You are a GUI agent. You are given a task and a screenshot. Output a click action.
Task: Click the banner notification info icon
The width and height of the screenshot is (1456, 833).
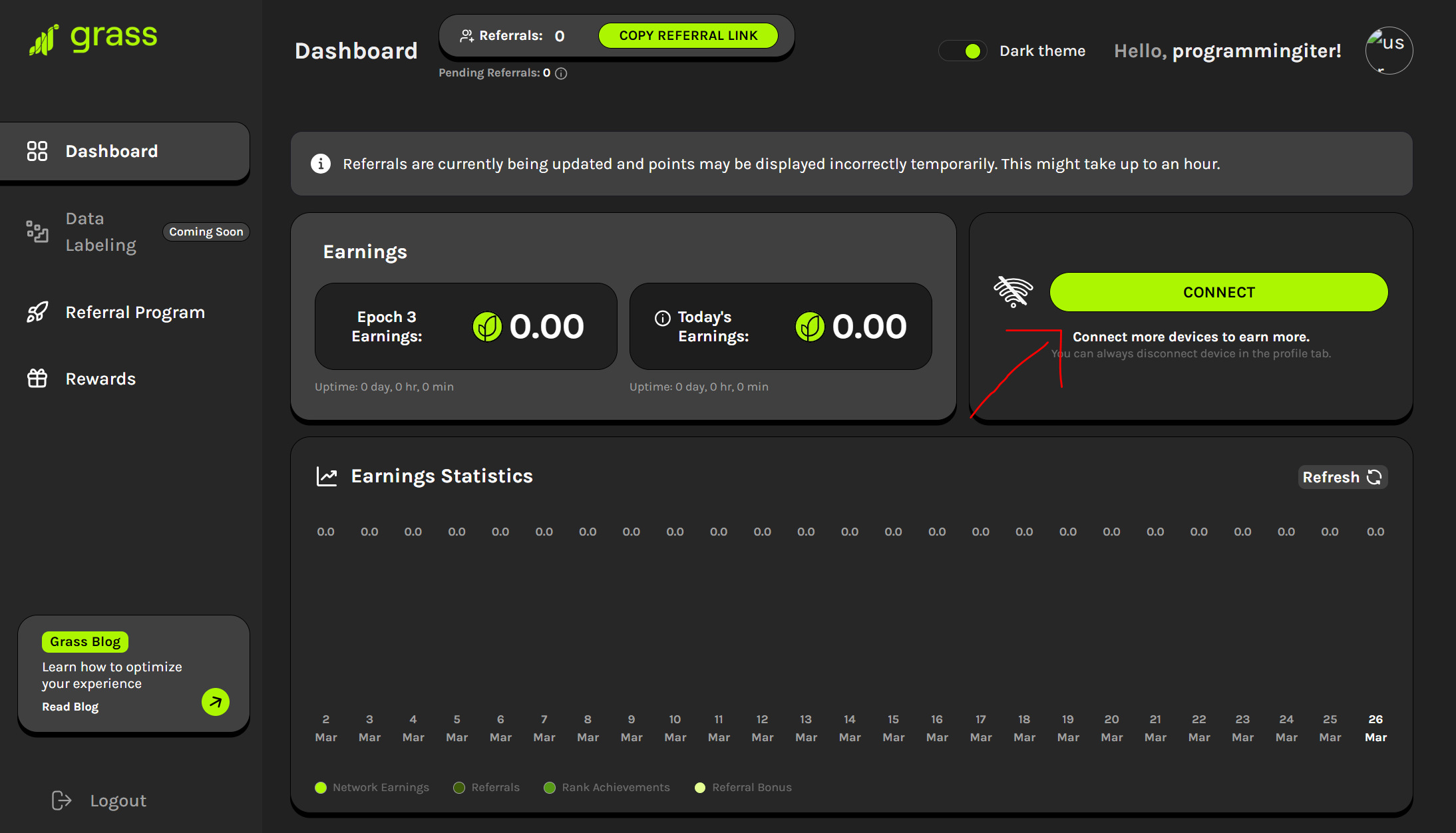(x=321, y=164)
